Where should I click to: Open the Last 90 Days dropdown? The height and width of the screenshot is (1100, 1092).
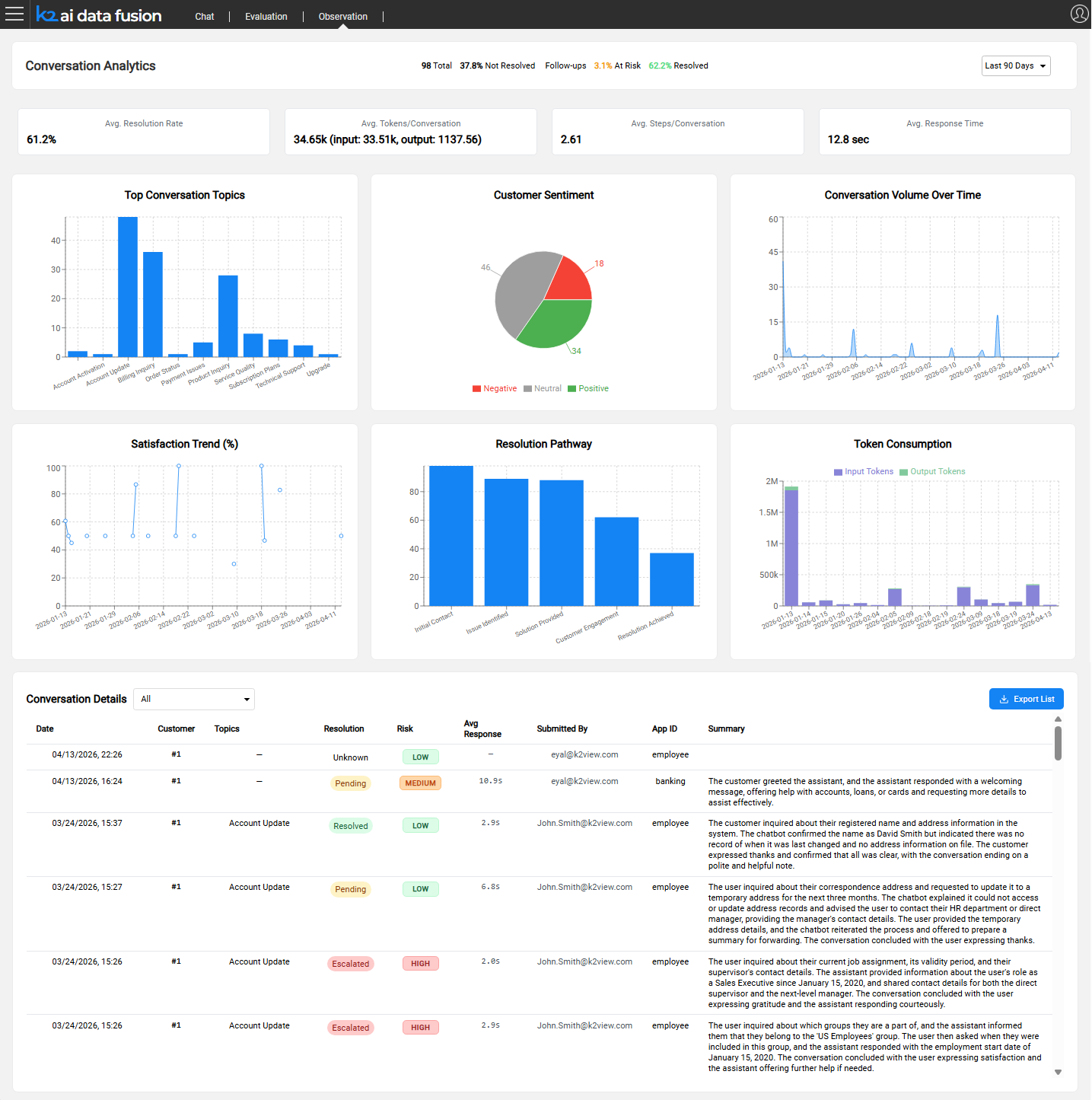pyautogui.click(x=1015, y=65)
